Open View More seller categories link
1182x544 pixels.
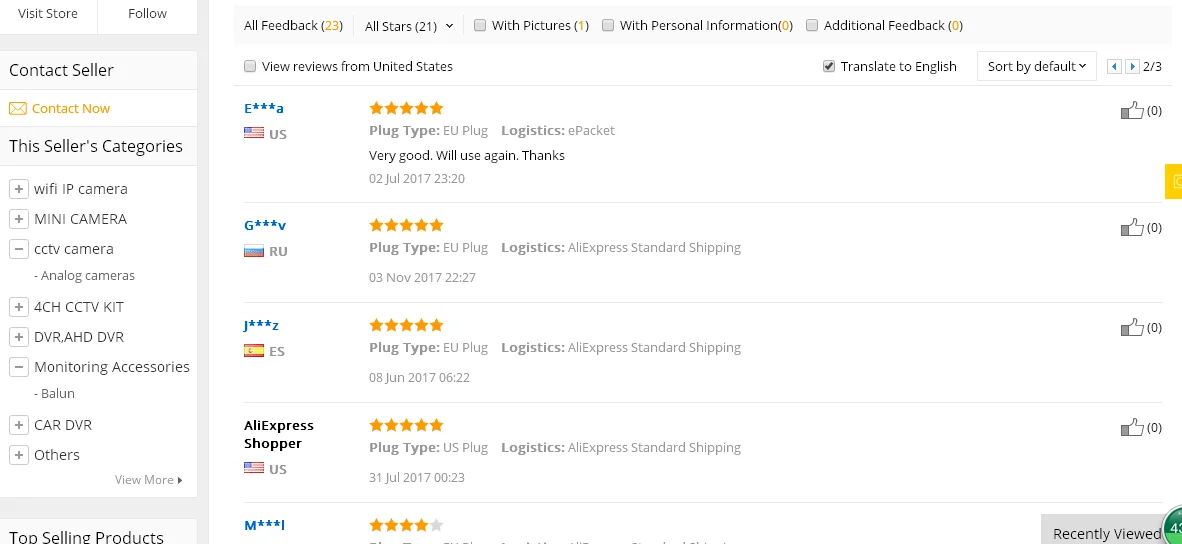click(149, 480)
